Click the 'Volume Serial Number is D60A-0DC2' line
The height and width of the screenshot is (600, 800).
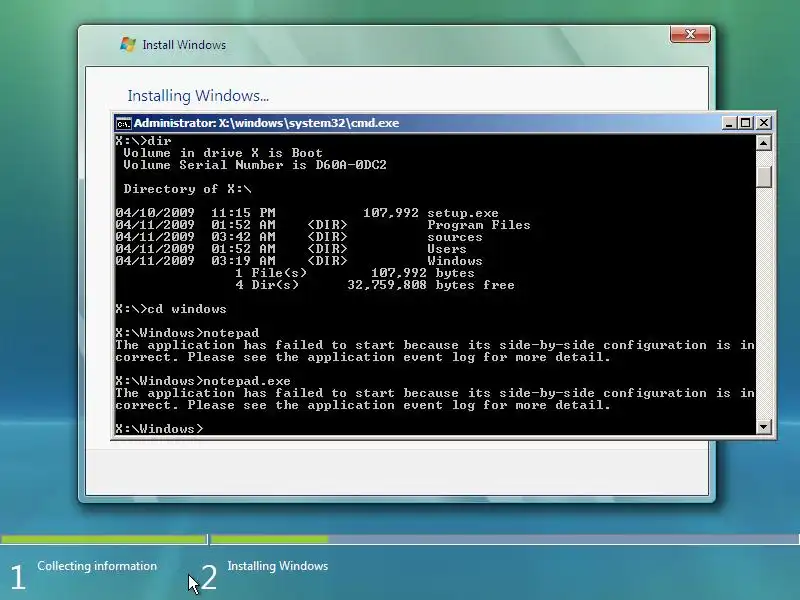255,165
